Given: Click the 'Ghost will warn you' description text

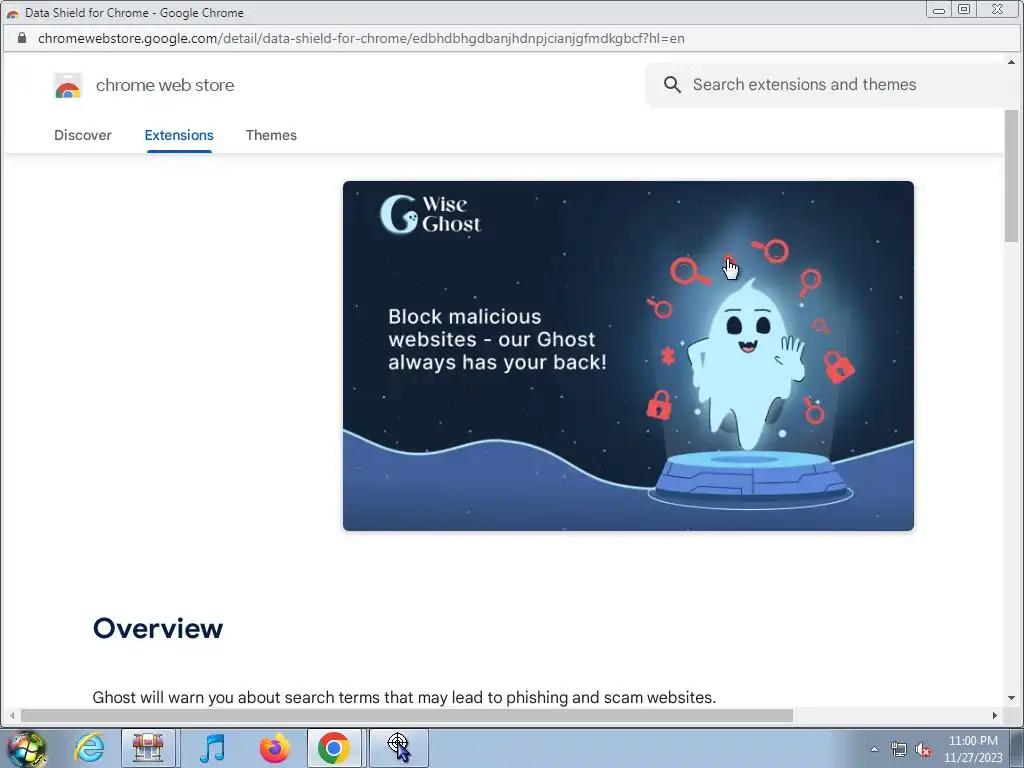Looking at the screenshot, I should (x=404, y=697).
